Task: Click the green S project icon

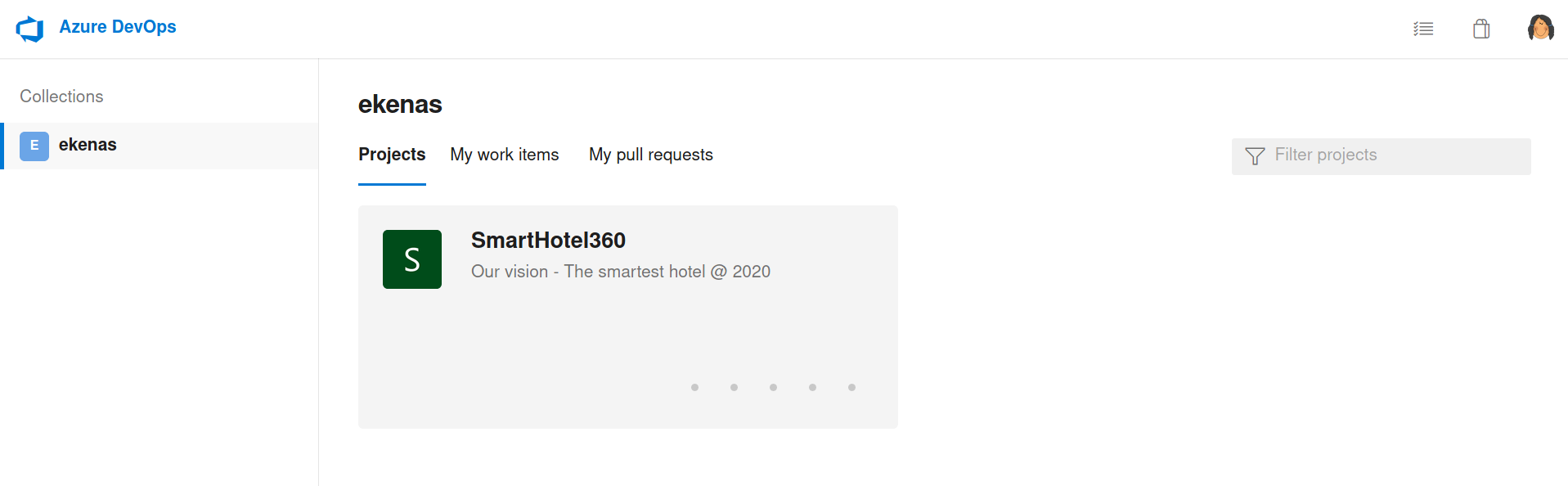Action: (412, 259)
